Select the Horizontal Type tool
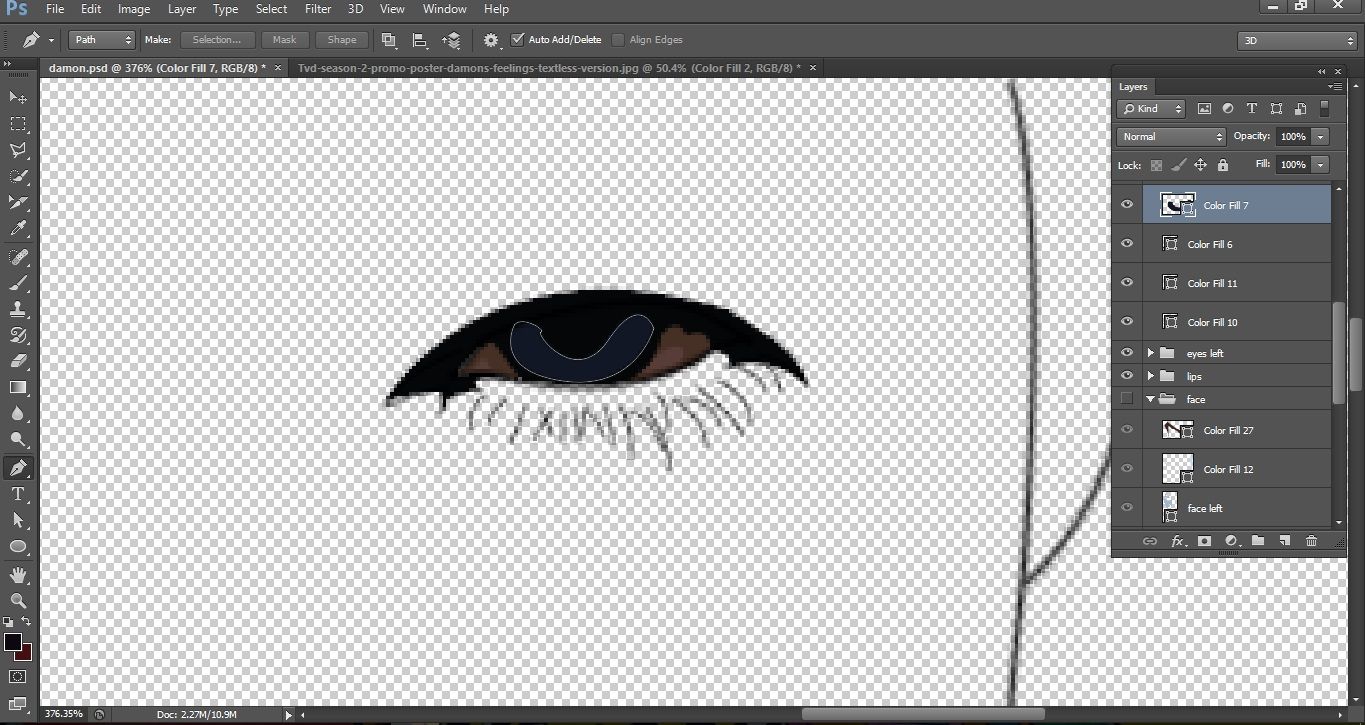This screenshot has width=1365, height=725. click(x=18, y=494)
